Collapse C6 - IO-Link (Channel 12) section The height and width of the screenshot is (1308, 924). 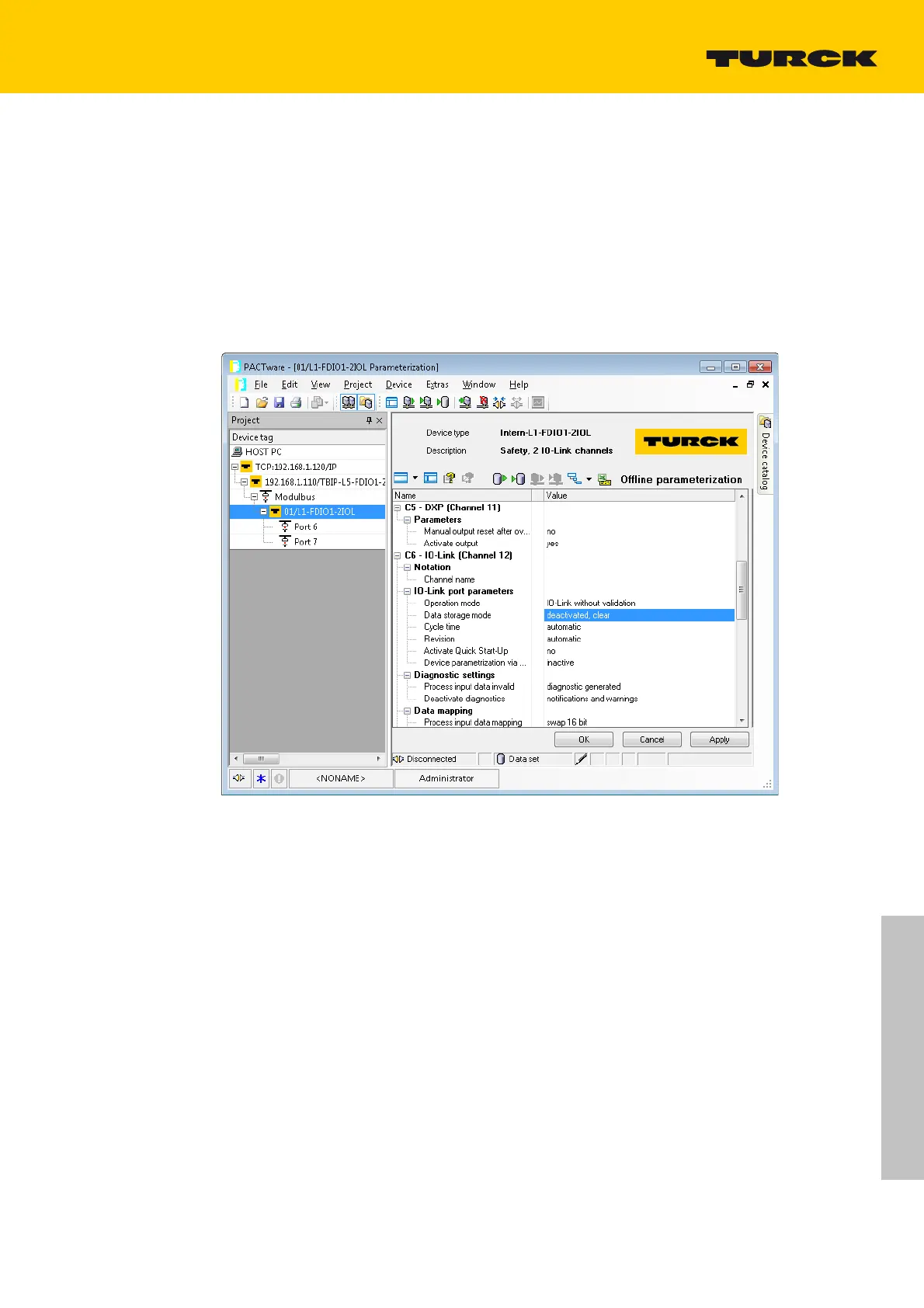pos(398,555)
